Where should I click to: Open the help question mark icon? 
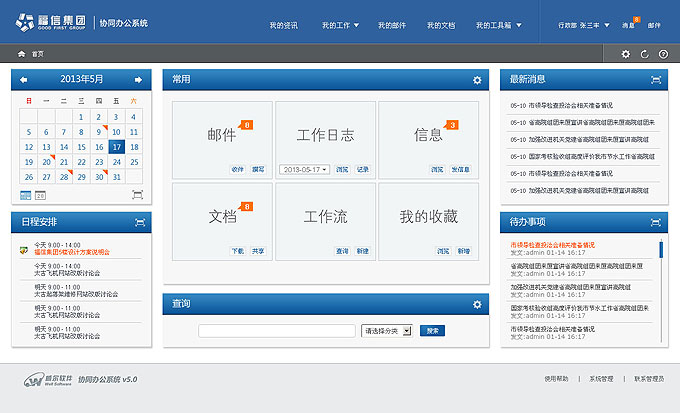pyautogui.click(x=662, y=54)
